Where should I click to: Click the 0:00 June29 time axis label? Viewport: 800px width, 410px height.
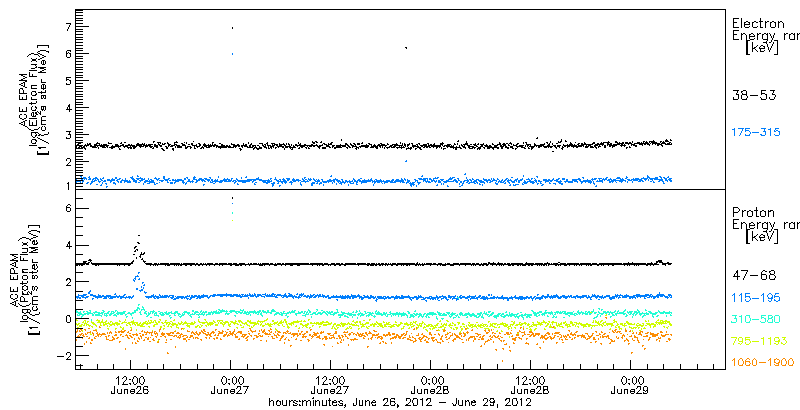click(x=631, y=387)
